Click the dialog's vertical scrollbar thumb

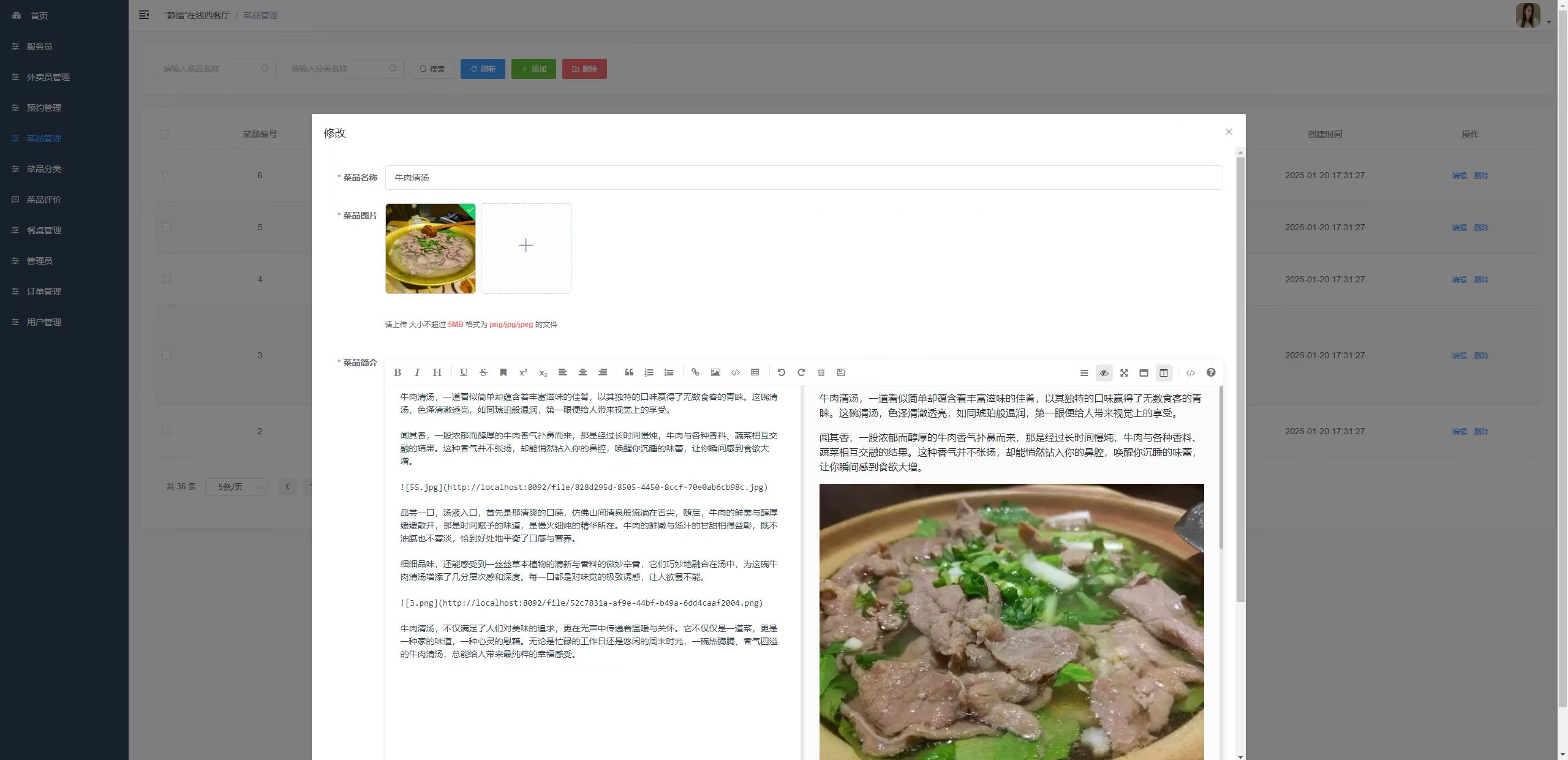tap(1240, 380)
